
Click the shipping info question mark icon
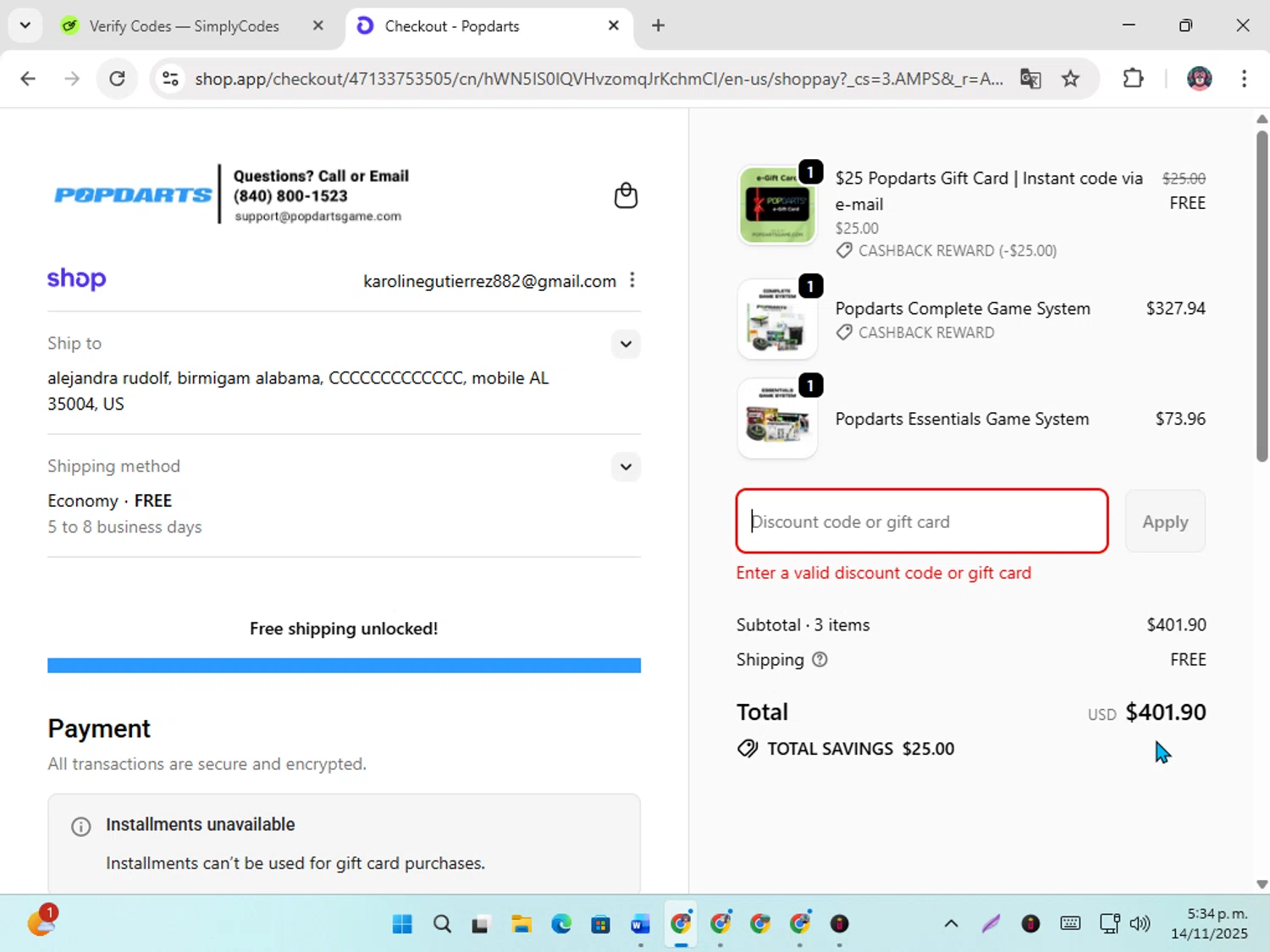tap(820, 659)
